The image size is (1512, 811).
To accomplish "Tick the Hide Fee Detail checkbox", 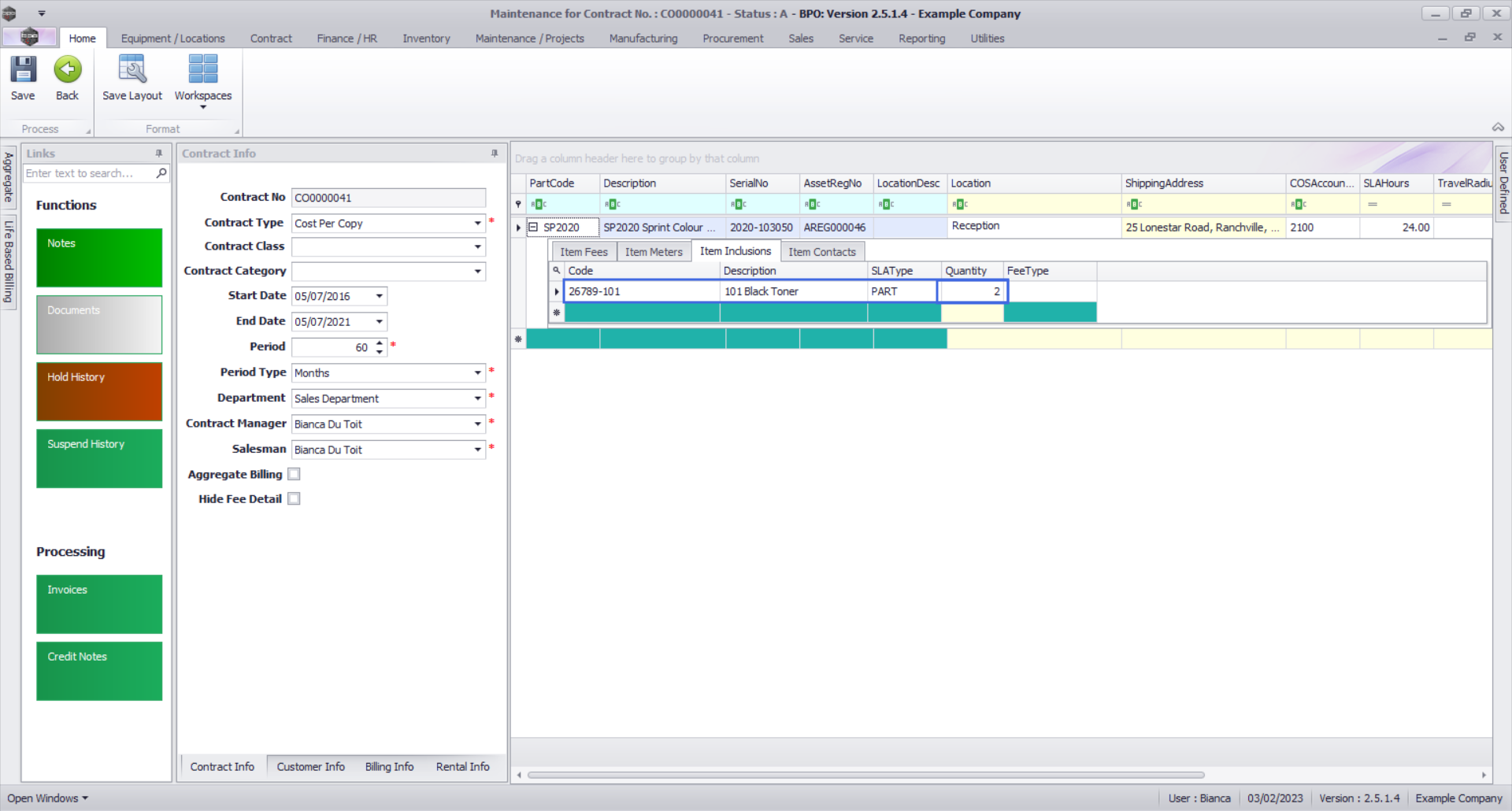I will pos(294,499).
